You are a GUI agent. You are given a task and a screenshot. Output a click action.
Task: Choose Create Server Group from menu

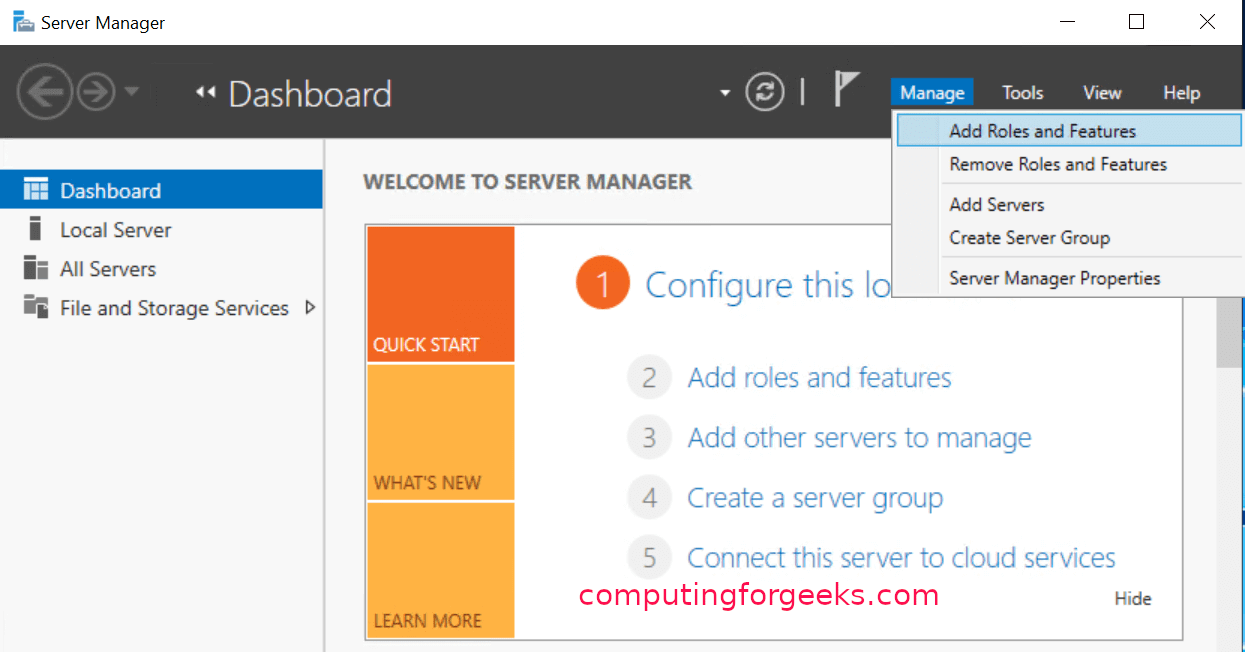[x=1029, y=238]
